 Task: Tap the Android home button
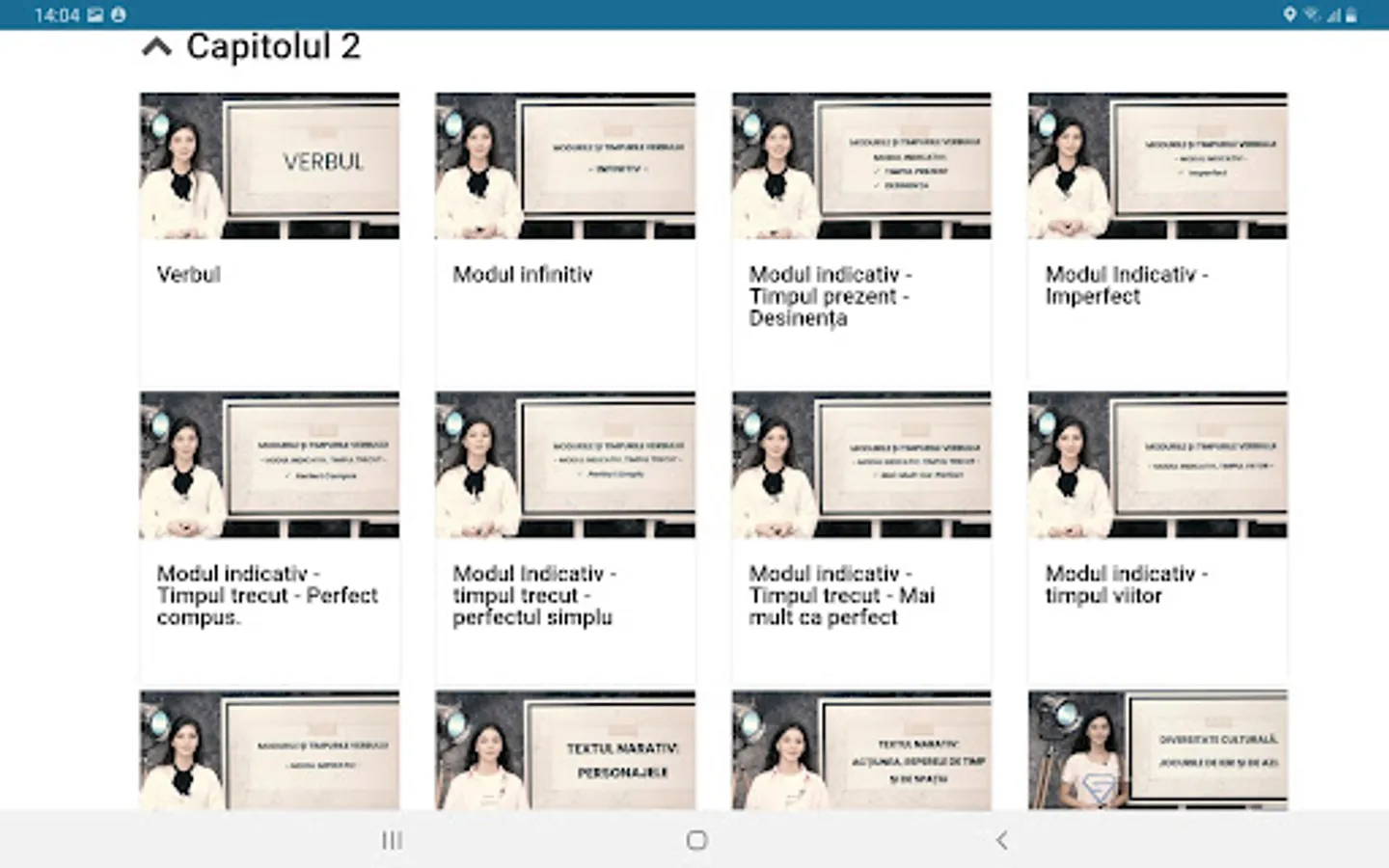click(696, 840)
